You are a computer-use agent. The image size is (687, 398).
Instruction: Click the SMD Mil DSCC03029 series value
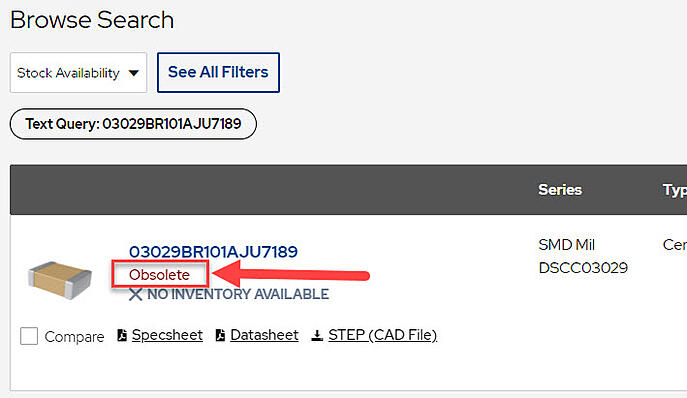[x=583, y=256]
